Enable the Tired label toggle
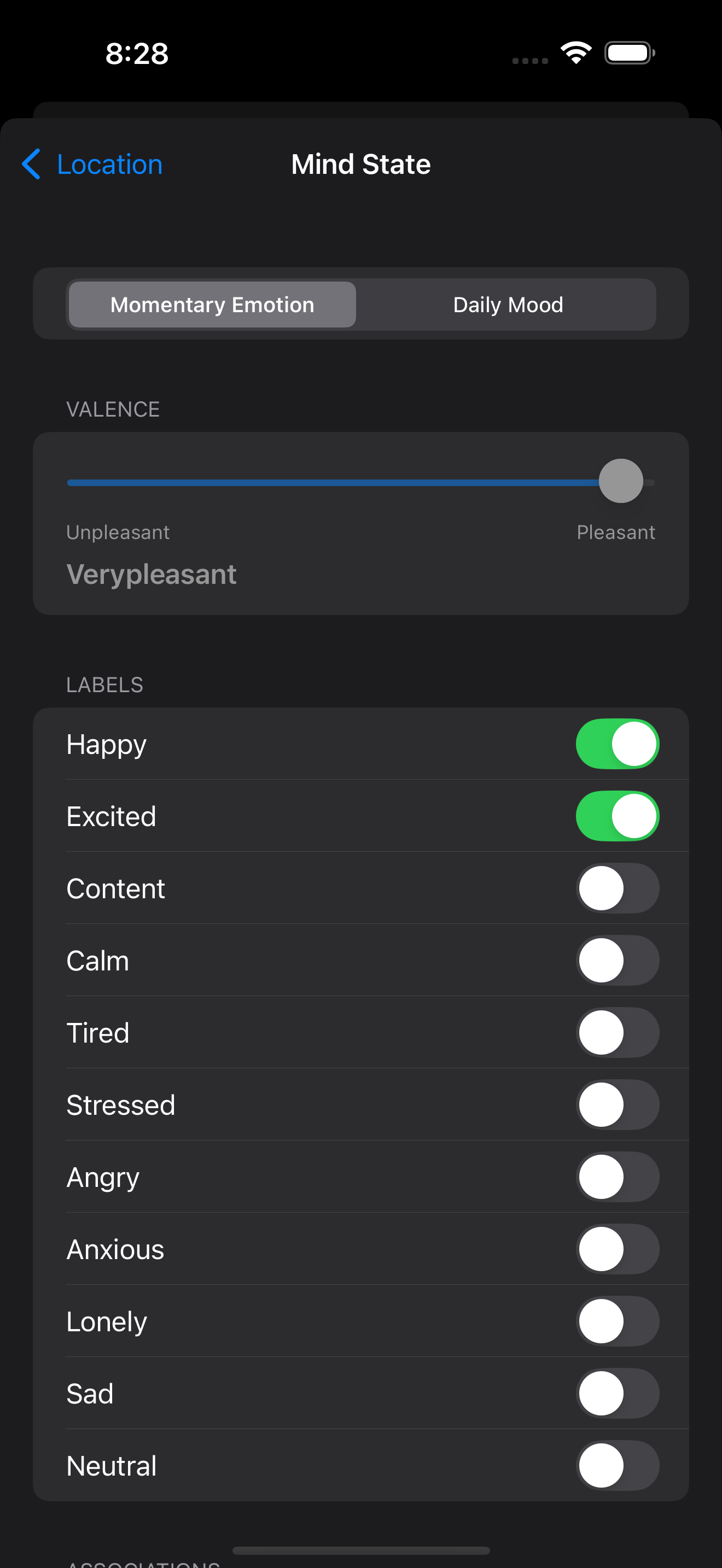Screen dimensions: 722x1568 click(618, 1032)
